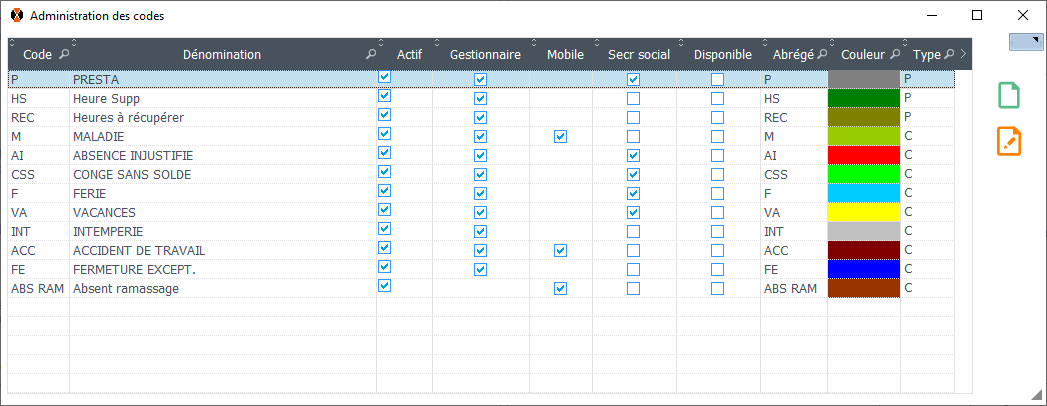Click the orange edit document icon
Viewport: 1047px width, 406px height.
(1009, 141)
